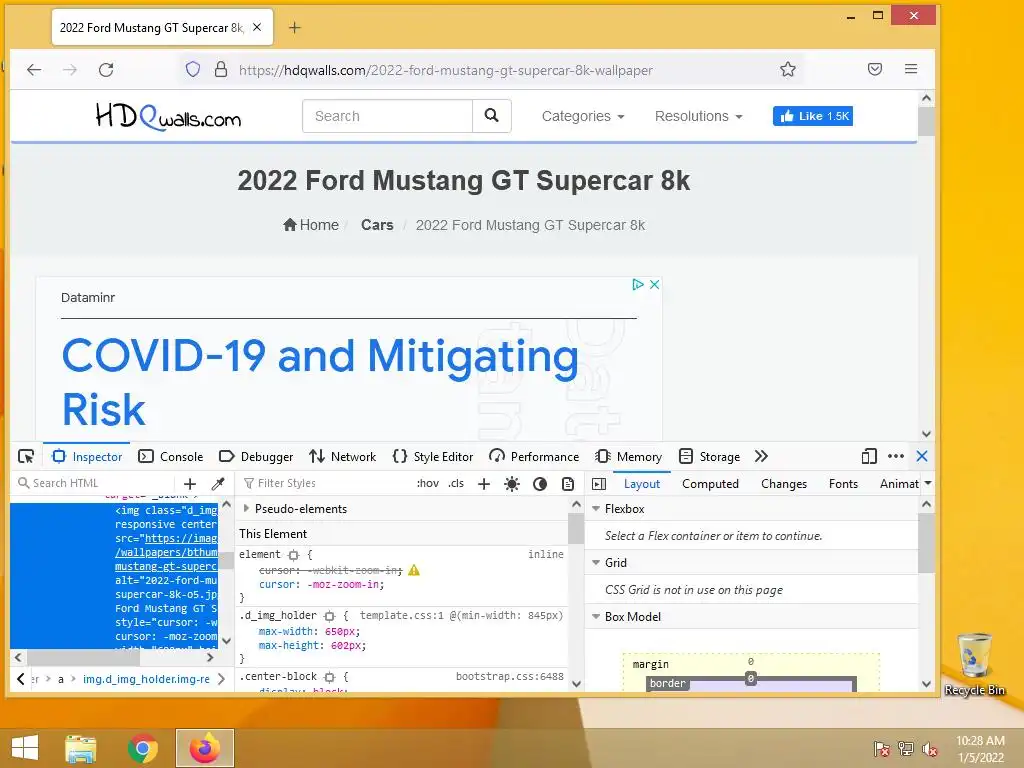Select the Layout sidebar tab
This screenshot has height=768, width=1024.
[642, 484]
